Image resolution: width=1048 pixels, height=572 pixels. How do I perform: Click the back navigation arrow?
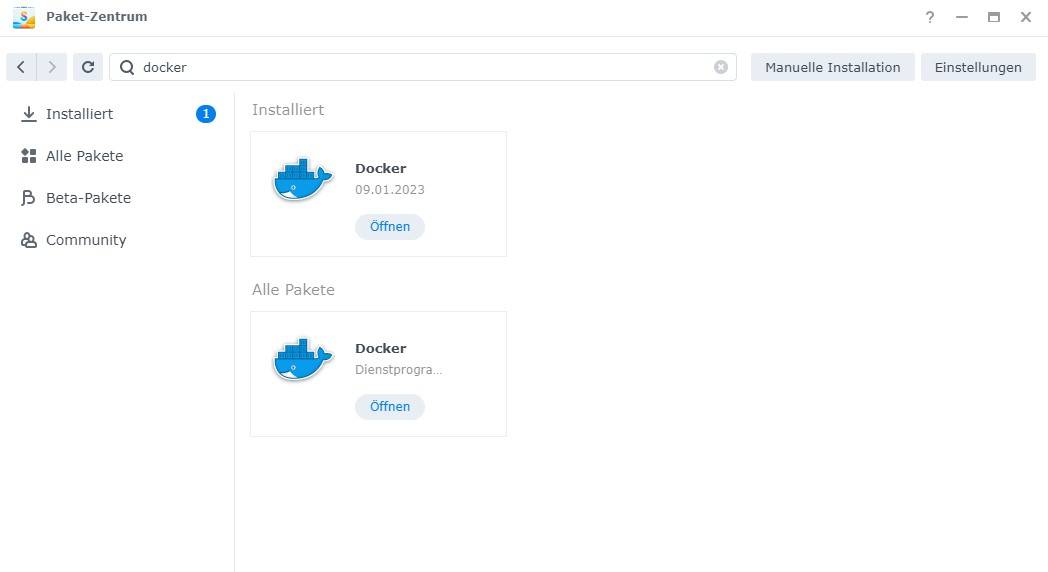click(21, 67)
